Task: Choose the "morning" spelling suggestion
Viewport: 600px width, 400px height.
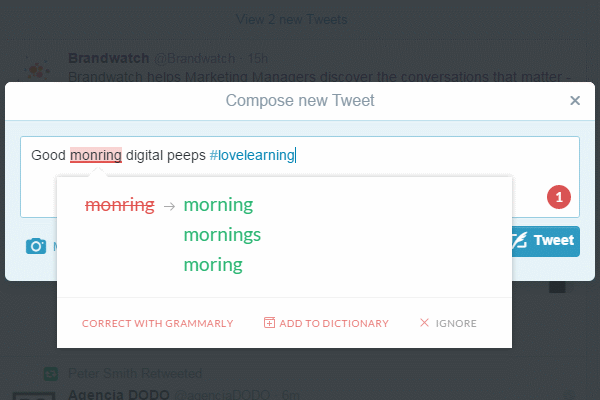Action: (218, 205)
